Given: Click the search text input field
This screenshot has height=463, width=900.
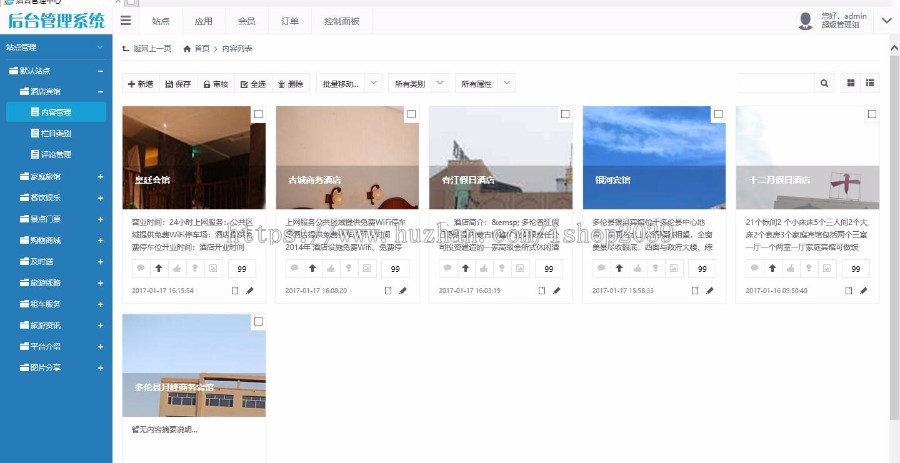Looking at the screenshot, I should 777,83.
